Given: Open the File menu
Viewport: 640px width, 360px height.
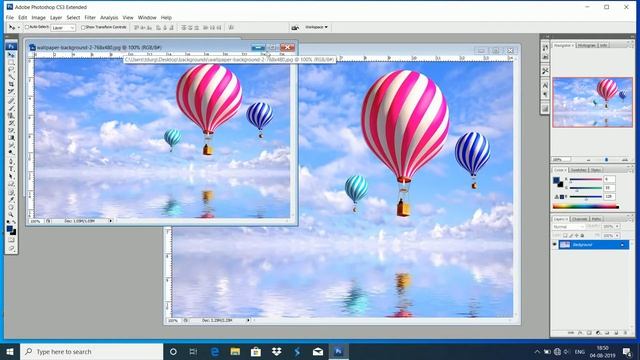Looking at the screenshot, I should tap(10, 18).
